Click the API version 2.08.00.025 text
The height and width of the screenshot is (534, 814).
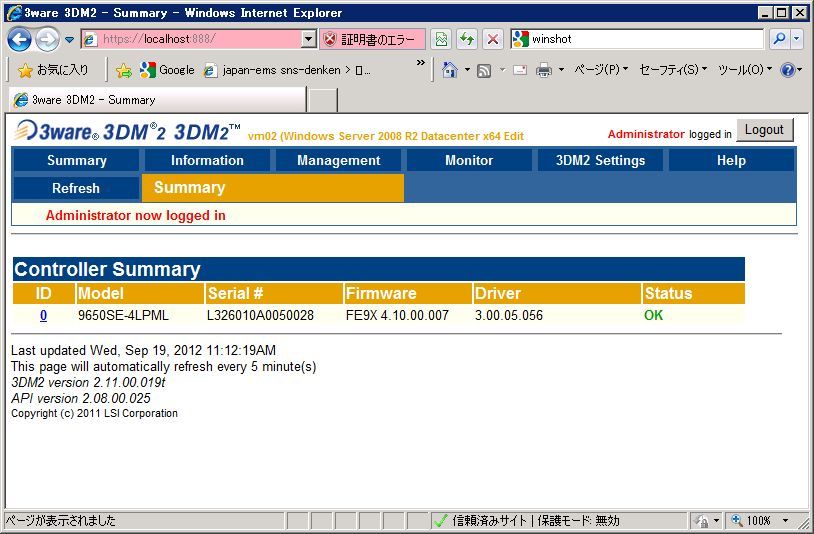pos(81,399)
